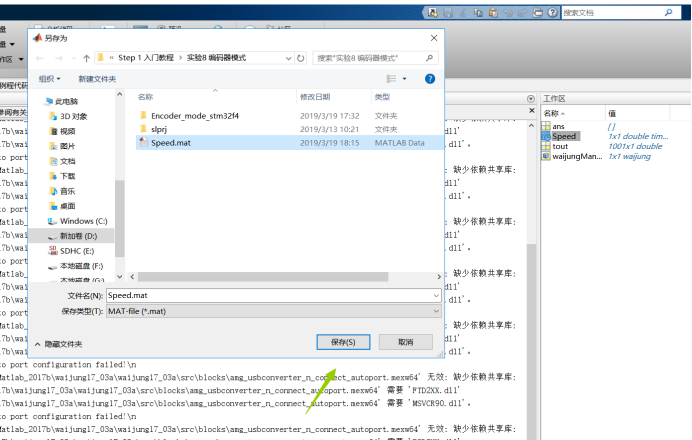Open the 组织 menu

[x=49, y=79]
